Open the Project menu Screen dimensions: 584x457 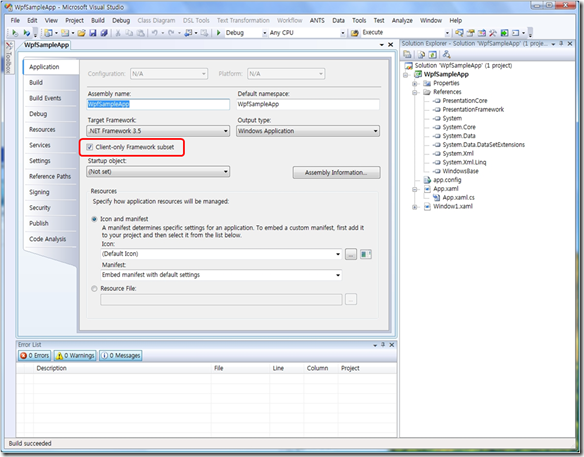click(x=74, y=20)
